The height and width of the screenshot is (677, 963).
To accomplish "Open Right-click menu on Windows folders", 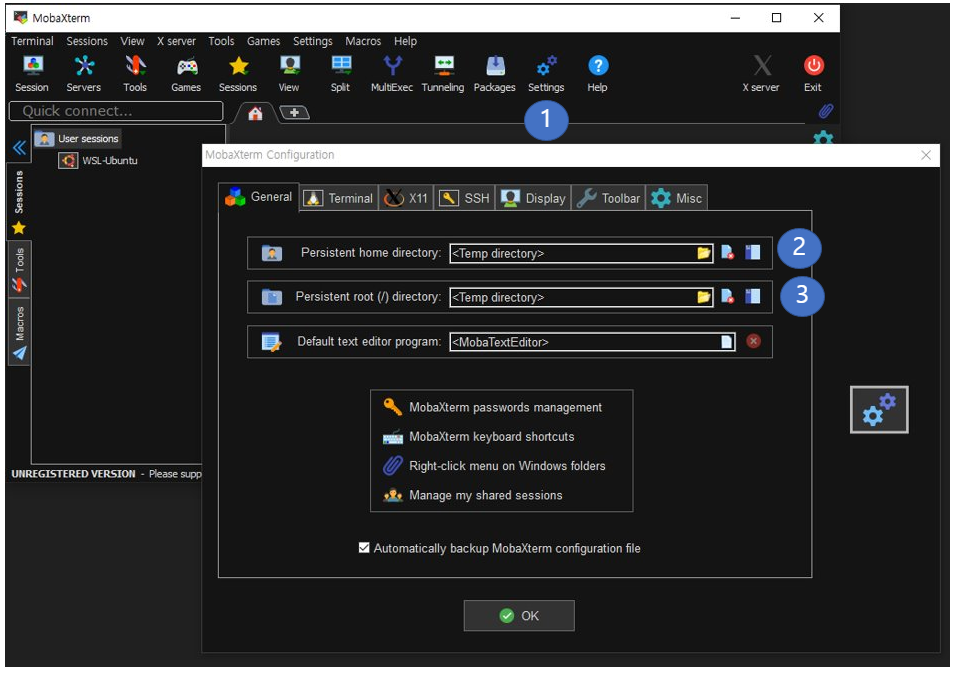I will (494, 466).
